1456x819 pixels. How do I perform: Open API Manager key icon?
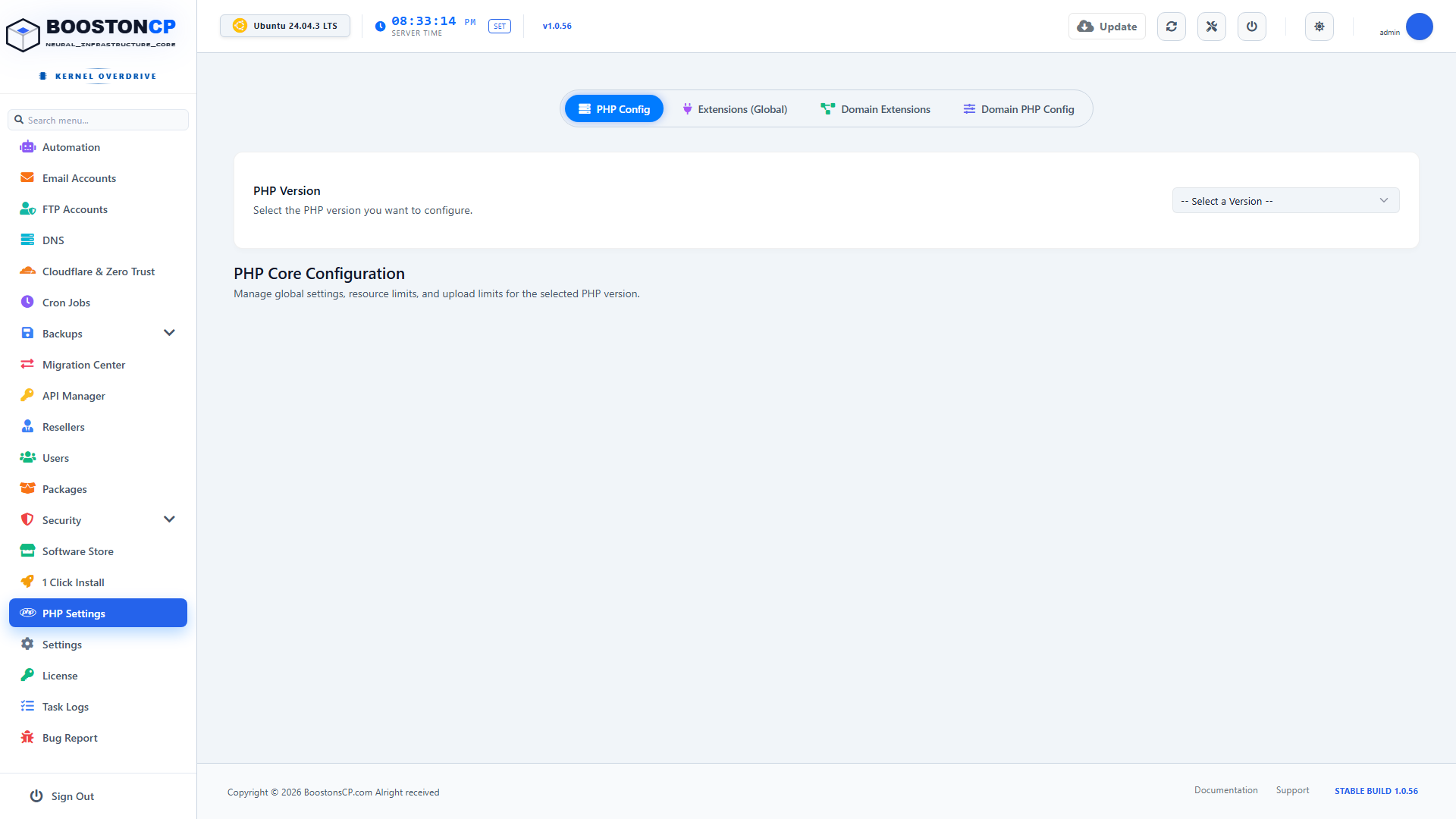[x=27, y=395]
